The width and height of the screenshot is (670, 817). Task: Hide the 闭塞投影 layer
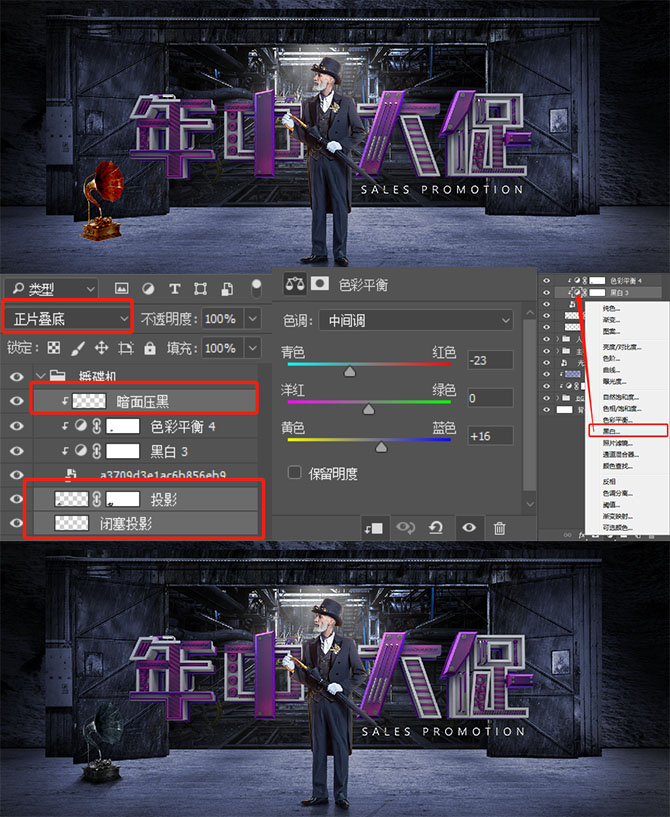pyautogui.click(x=17, y=523)
